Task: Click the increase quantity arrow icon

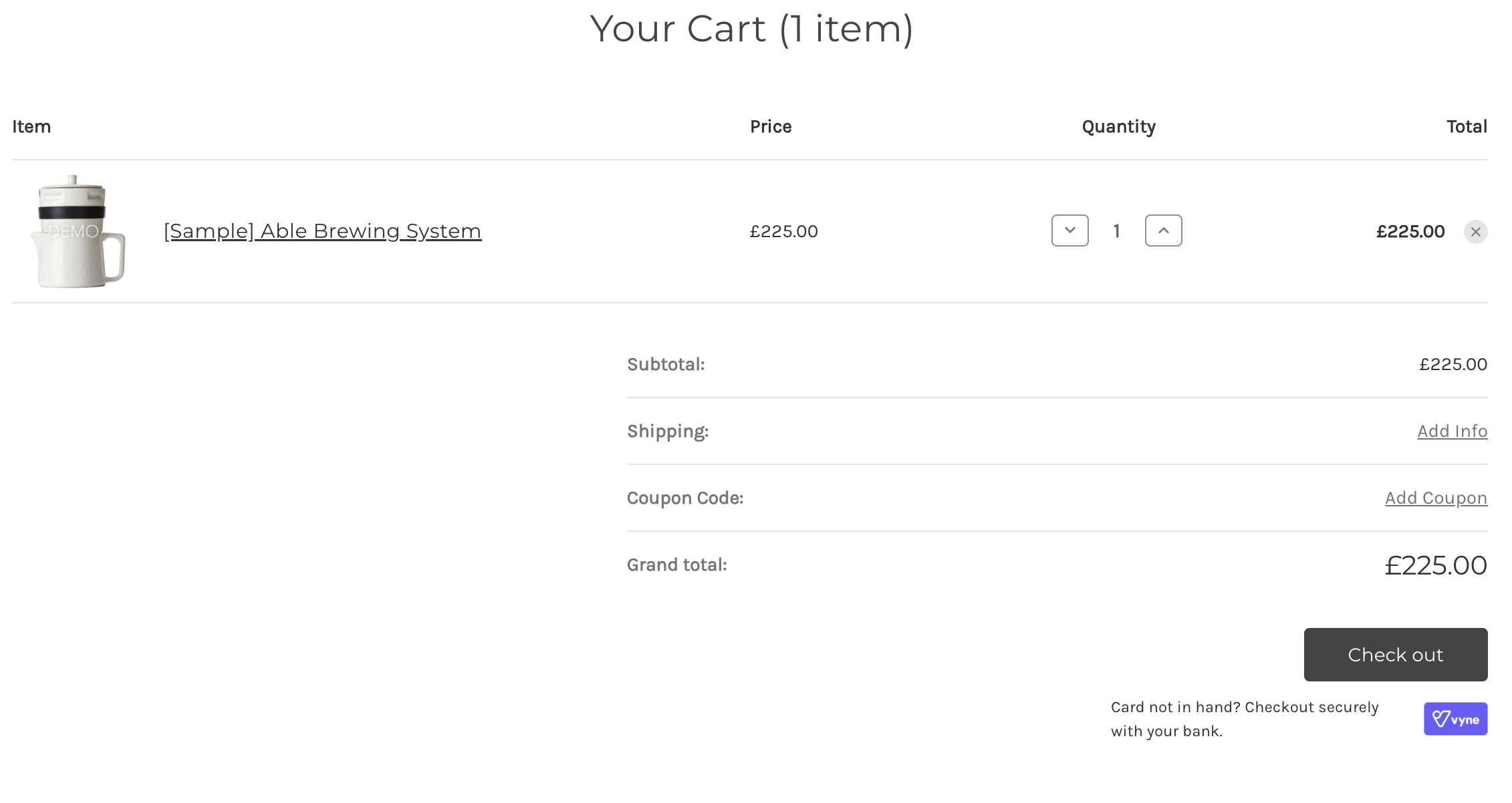Action: pos(1163,230)
